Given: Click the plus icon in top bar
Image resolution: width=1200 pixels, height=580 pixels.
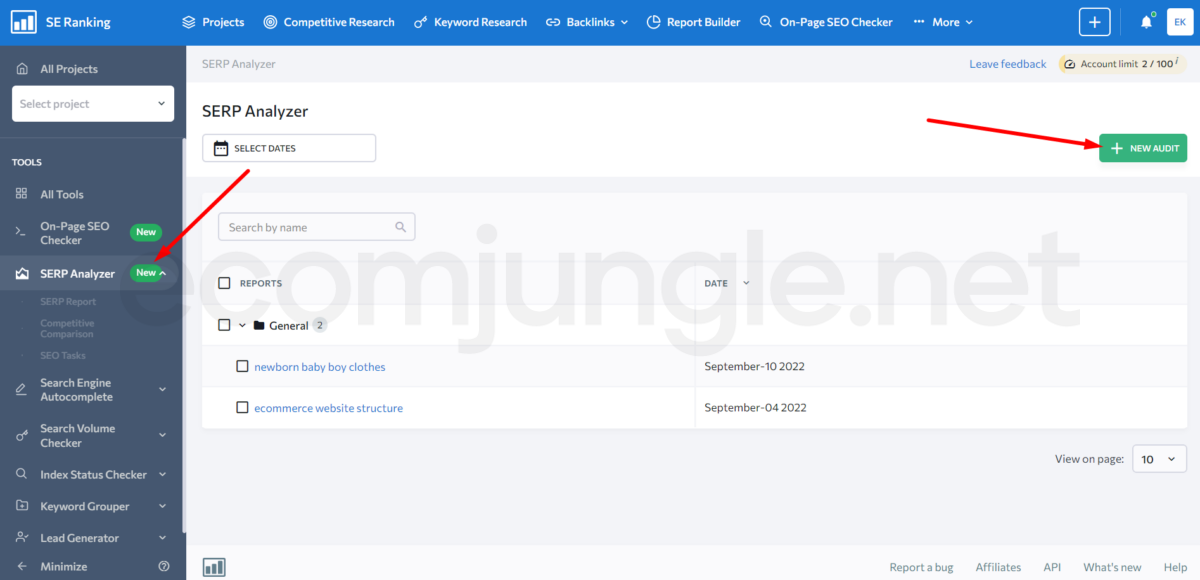Looking at the screenshot, I should coord(1095,22).
